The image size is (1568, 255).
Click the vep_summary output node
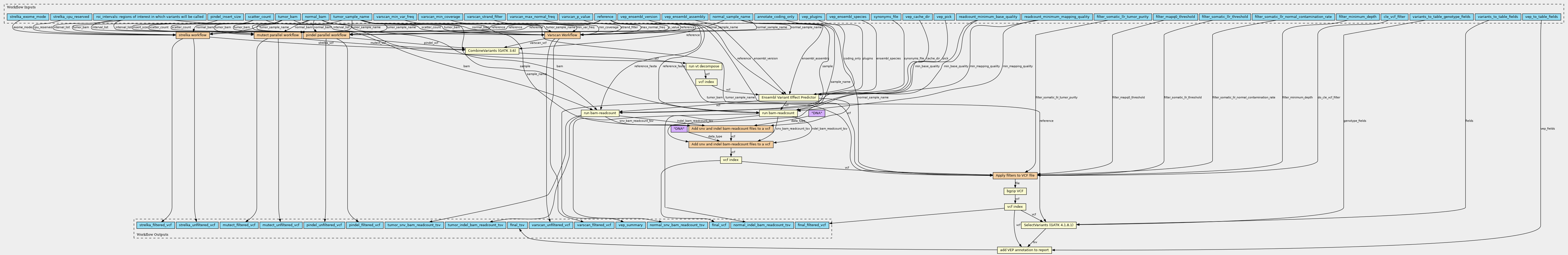(630, 225)
